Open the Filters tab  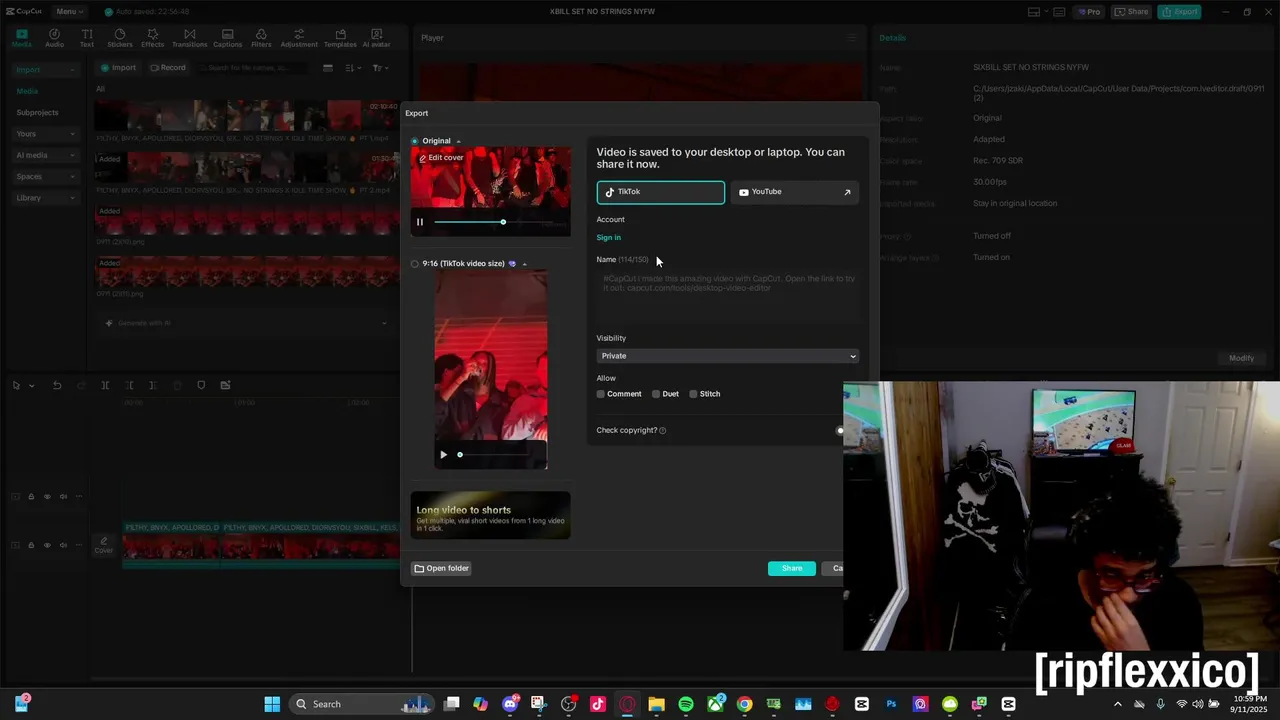[261, 38]
